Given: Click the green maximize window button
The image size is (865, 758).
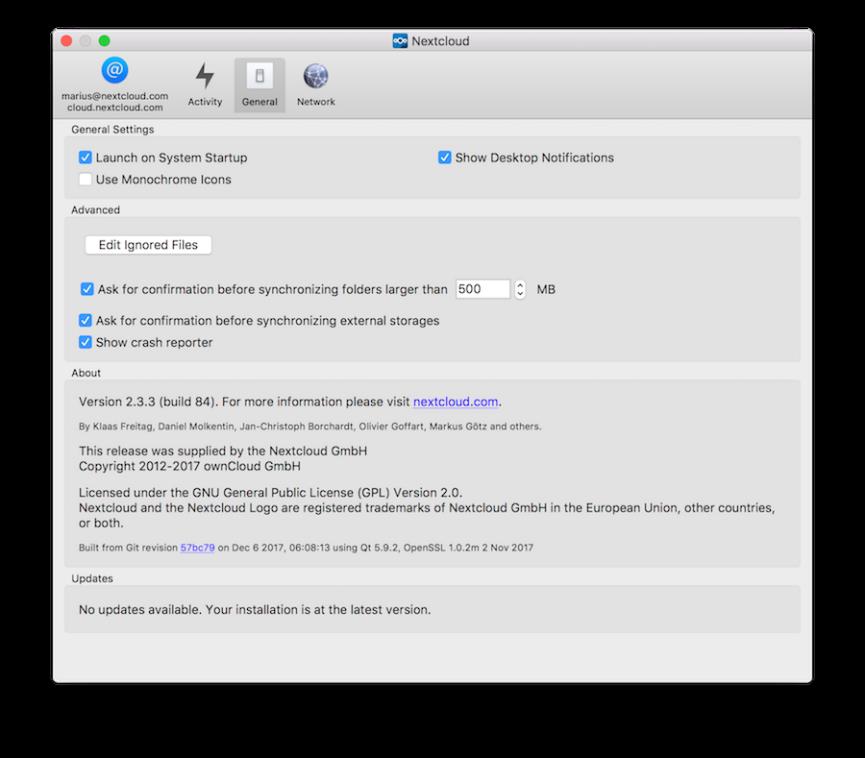Looking at the screenshot, I should (x=104, y=41).
